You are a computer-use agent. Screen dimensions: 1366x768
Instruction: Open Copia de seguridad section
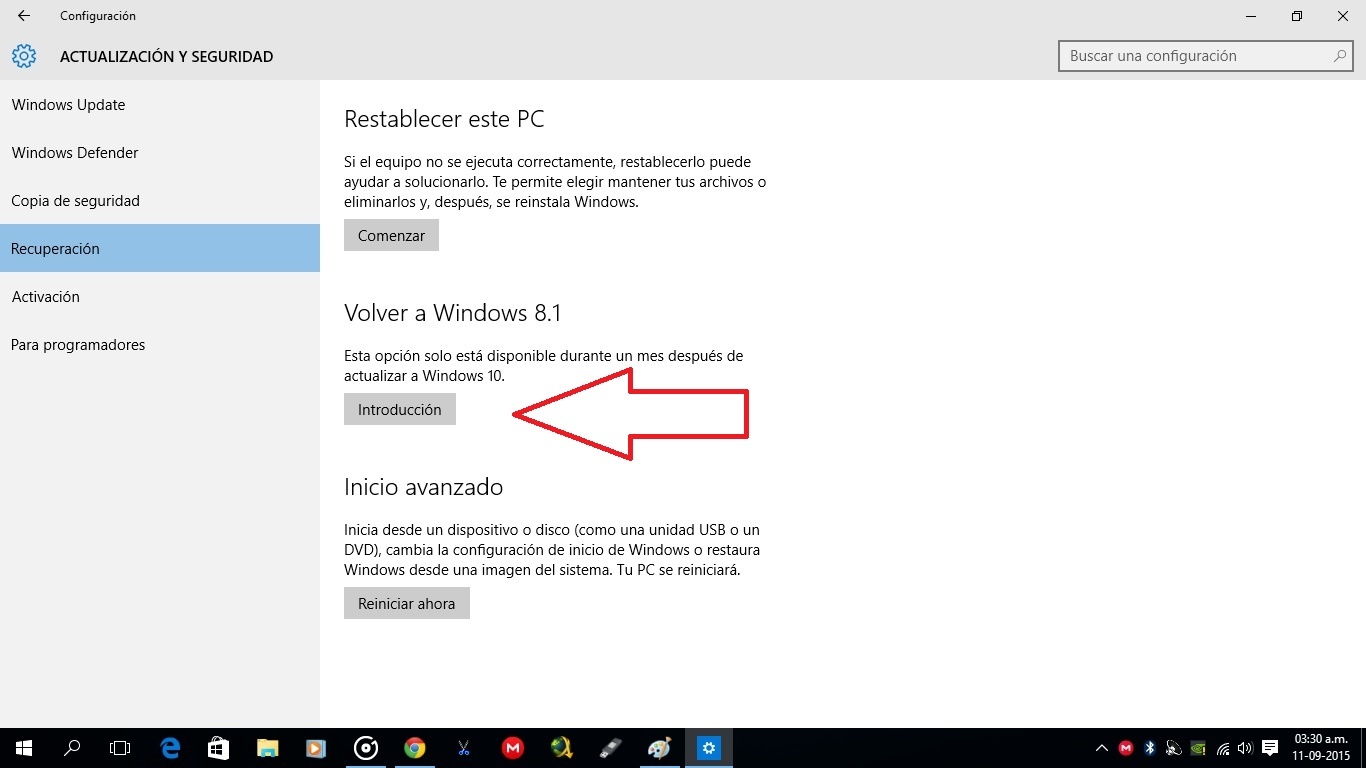[160, 201]
